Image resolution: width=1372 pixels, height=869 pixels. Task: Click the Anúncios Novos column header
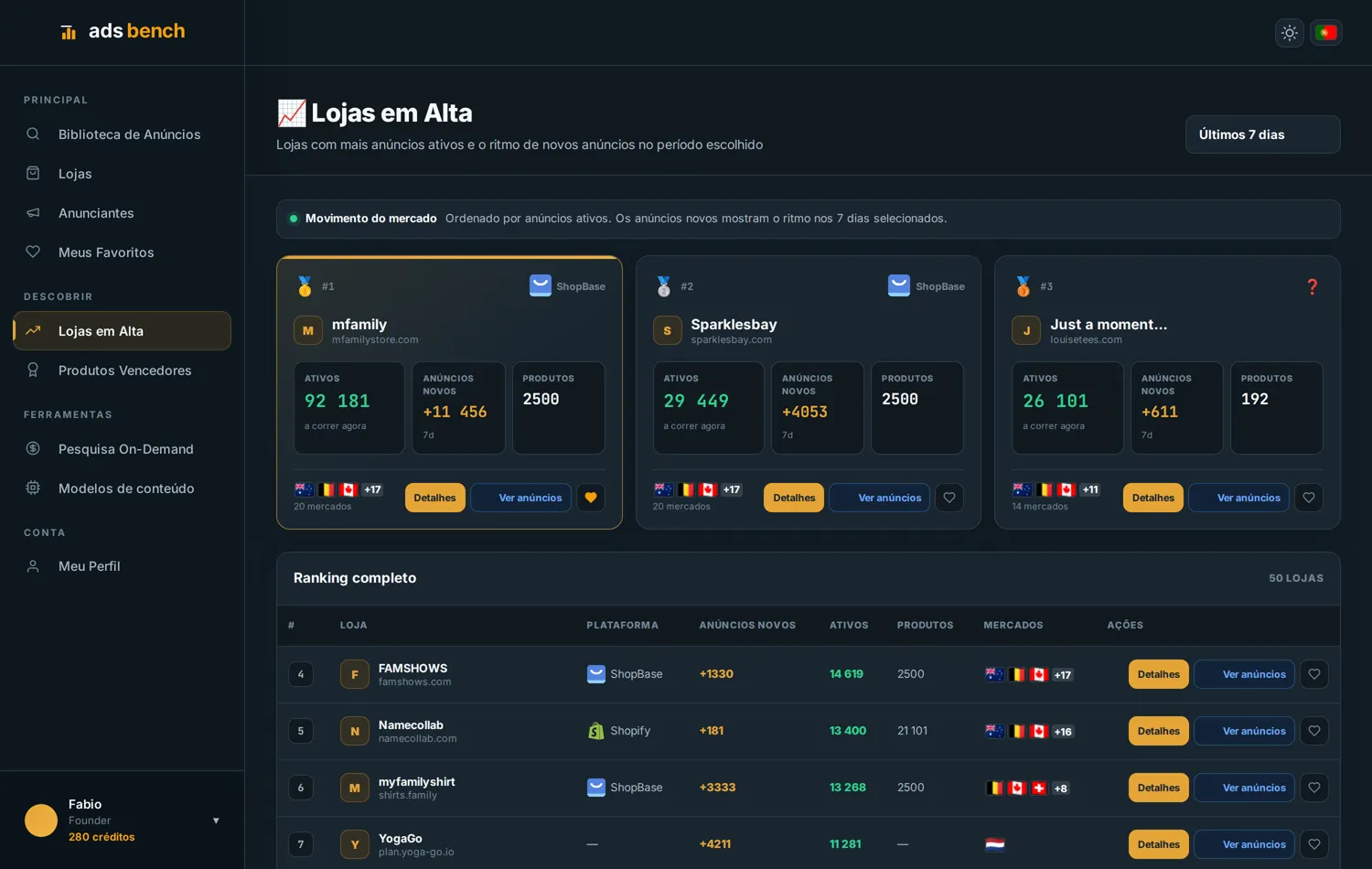pyautogui.click(x=747, y=626)
